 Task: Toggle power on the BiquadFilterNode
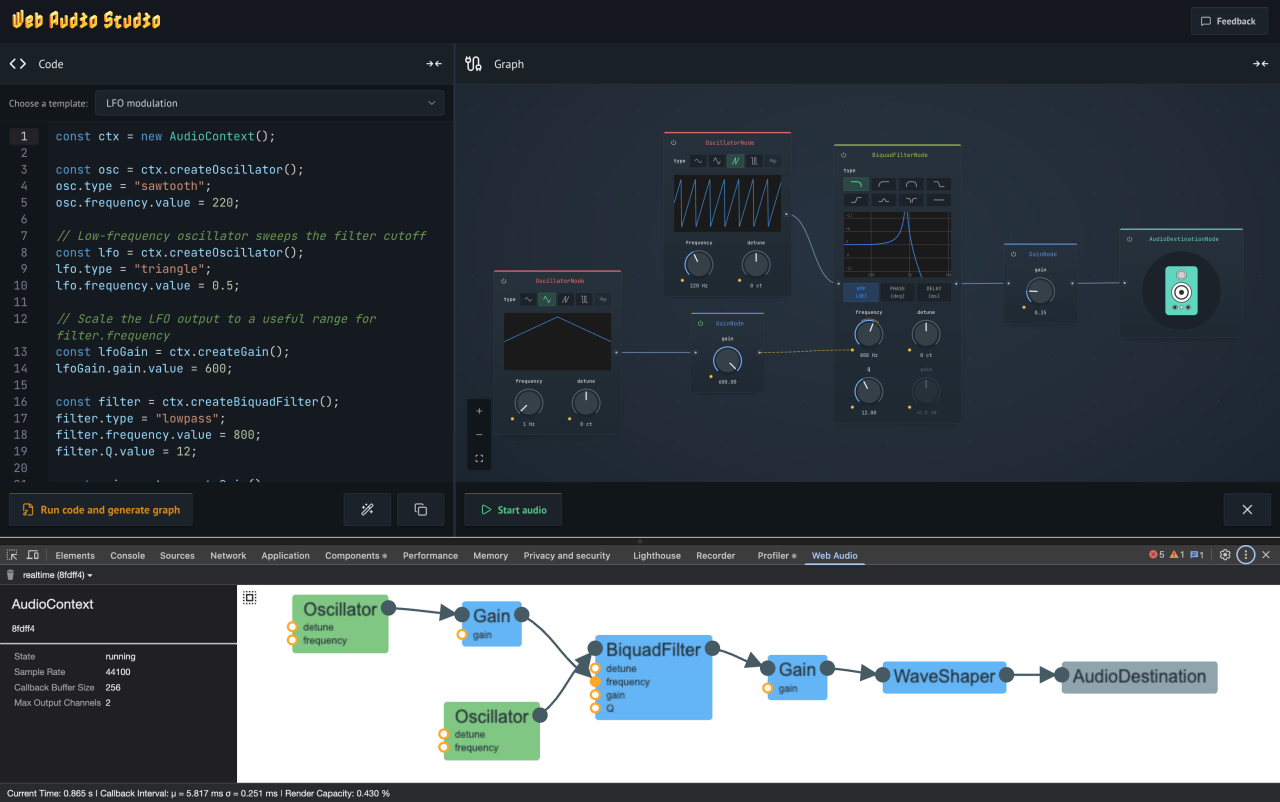[x=843, y=155]
